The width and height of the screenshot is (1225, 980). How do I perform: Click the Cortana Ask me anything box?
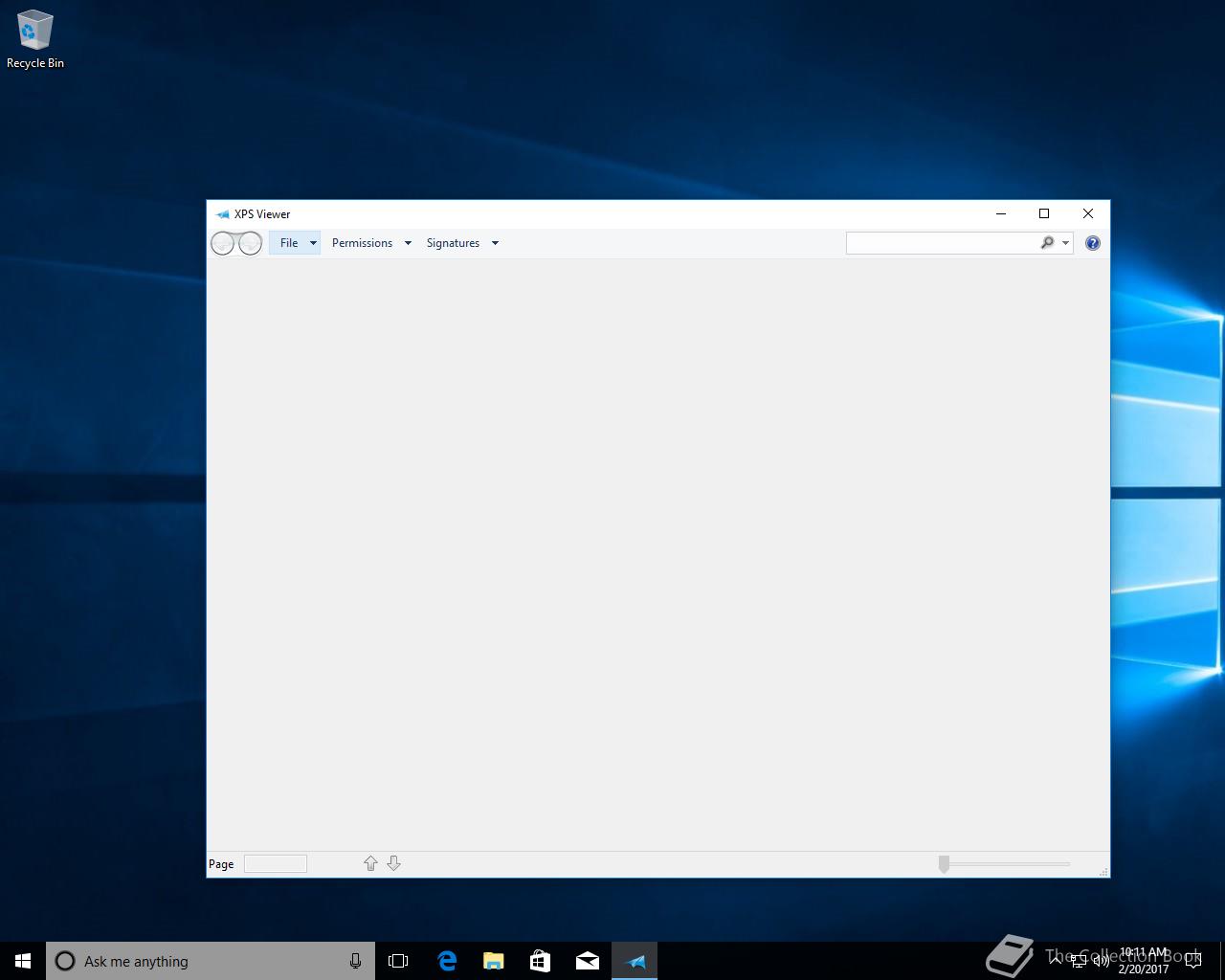pyautogui.click(x=209, y=961)
